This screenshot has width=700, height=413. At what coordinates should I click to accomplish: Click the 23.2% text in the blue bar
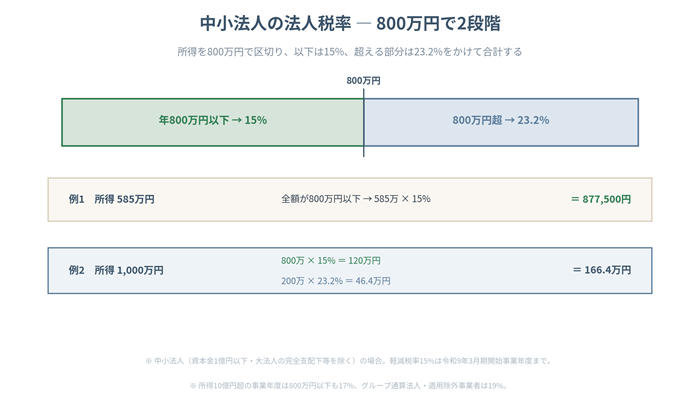tap(533, 120)
